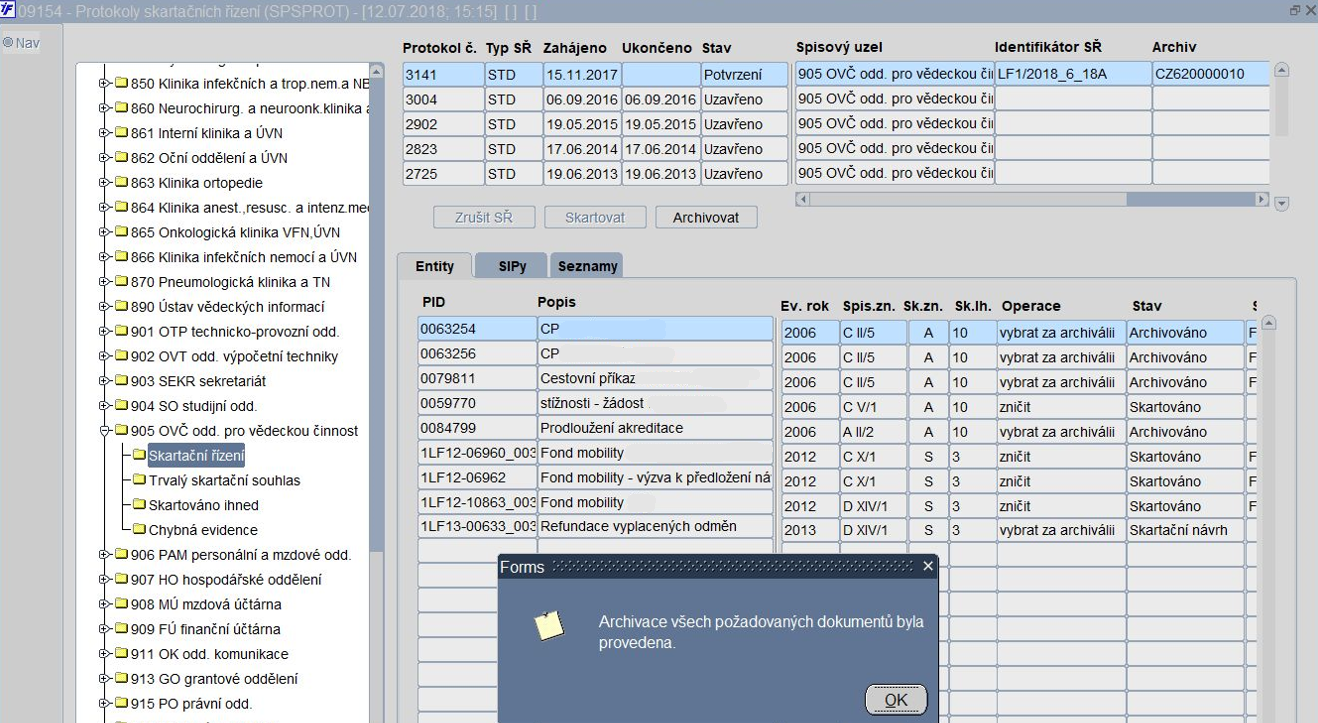Screen dimensions: 1318x723
Task: Expand 862 Oční oddělení a ÚVN node
Action: [104, 158]
